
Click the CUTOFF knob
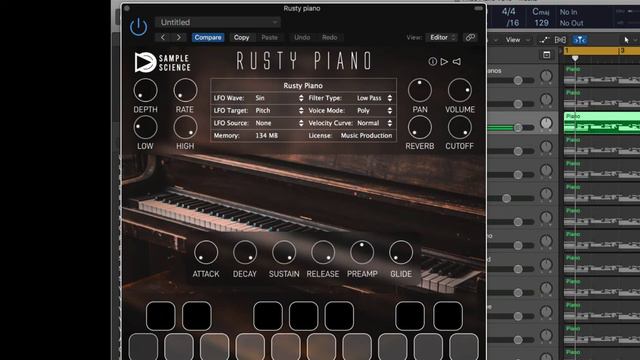[x=460, y=127]
